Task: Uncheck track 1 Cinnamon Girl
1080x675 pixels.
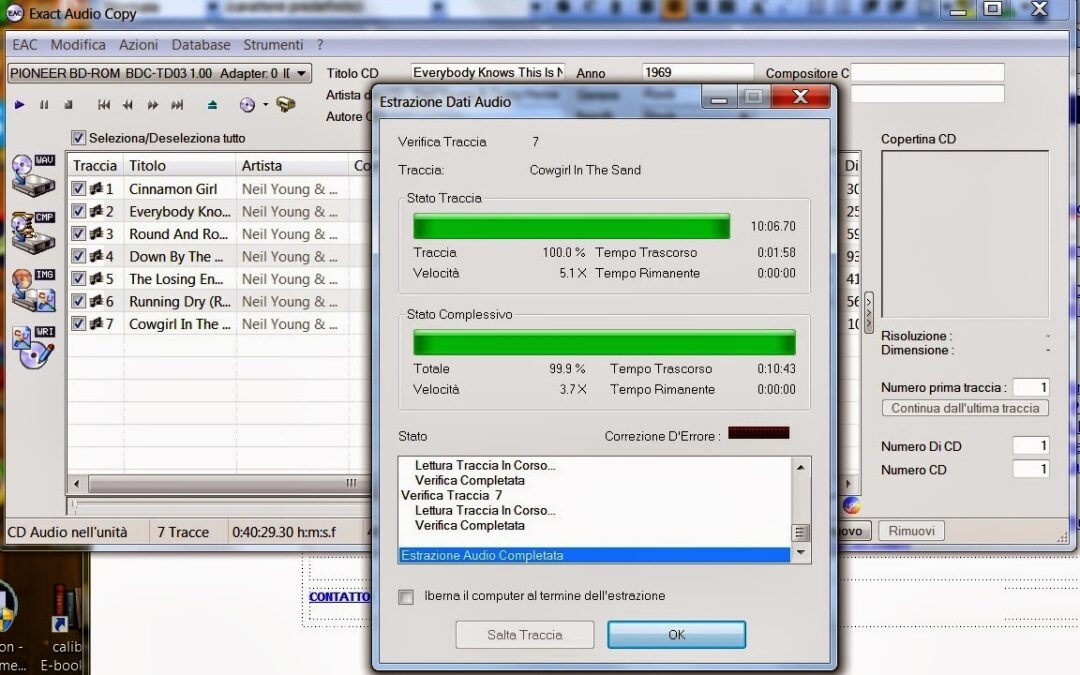Action: coord(78,188)
